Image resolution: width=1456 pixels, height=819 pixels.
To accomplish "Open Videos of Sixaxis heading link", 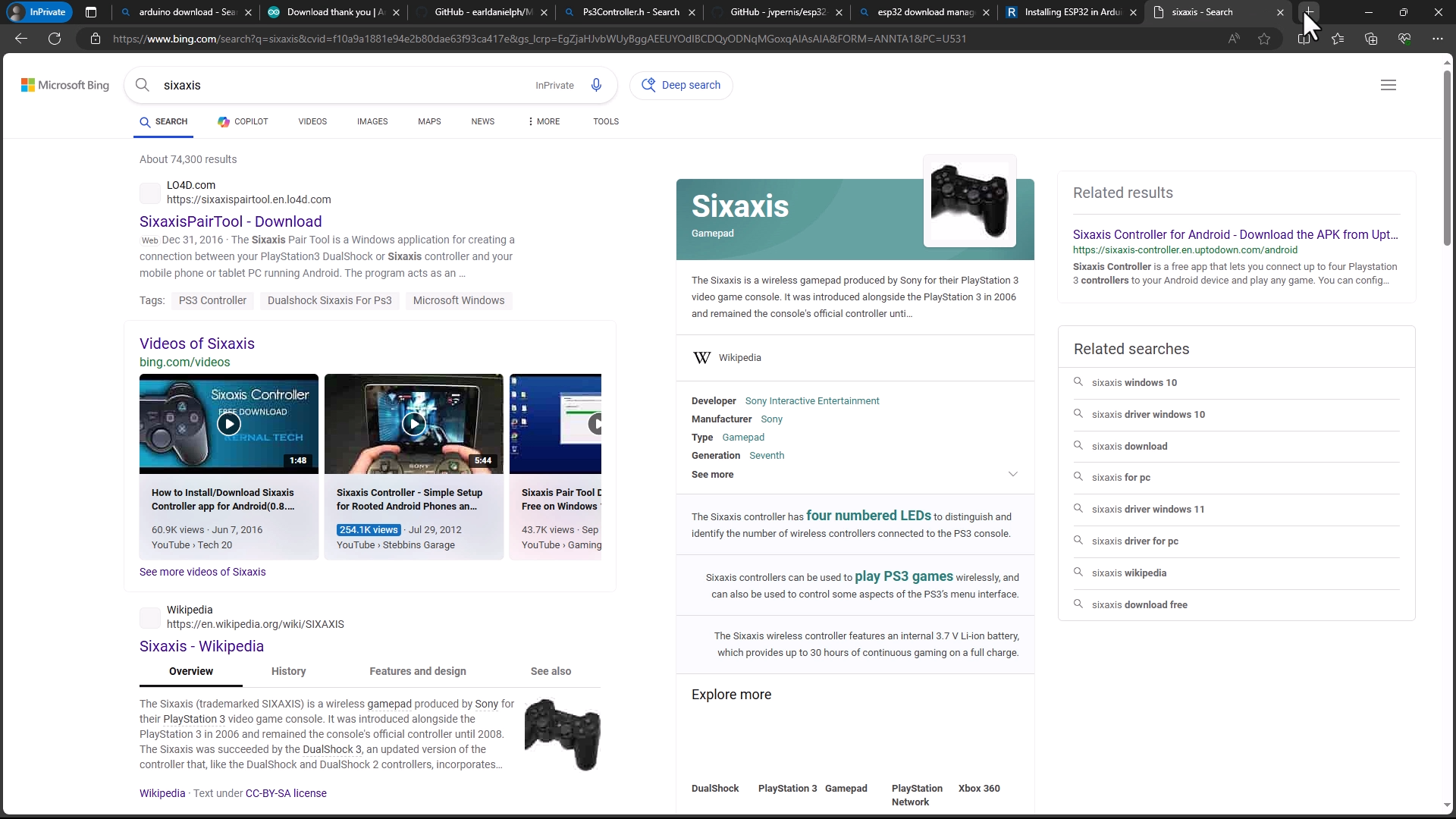I will [x=197, y=344].
